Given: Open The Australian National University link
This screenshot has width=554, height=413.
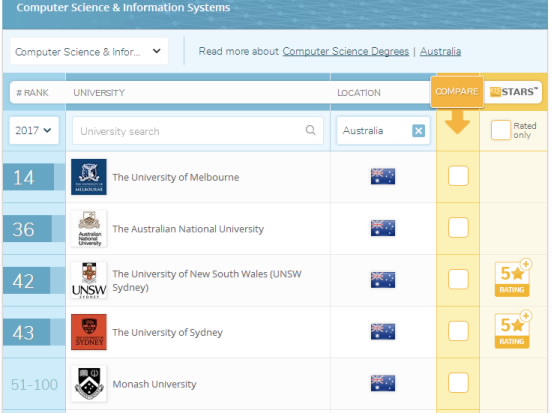Looking at the screenshot, I should 188,229.
